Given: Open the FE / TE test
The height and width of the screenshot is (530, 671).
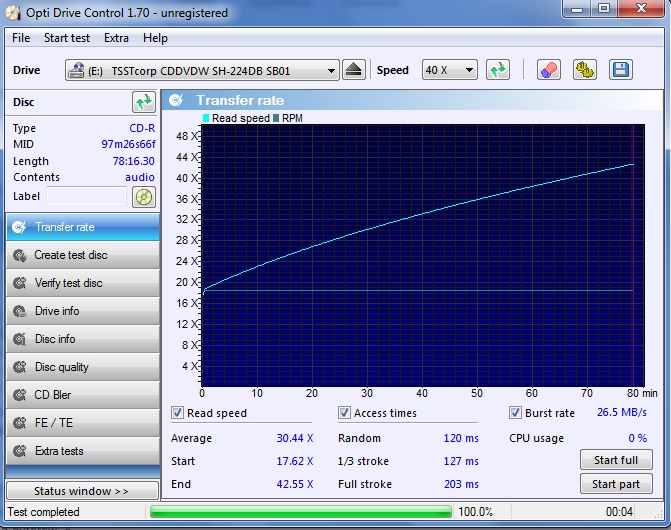Looking at the screenshot, I should coord(83,423).
